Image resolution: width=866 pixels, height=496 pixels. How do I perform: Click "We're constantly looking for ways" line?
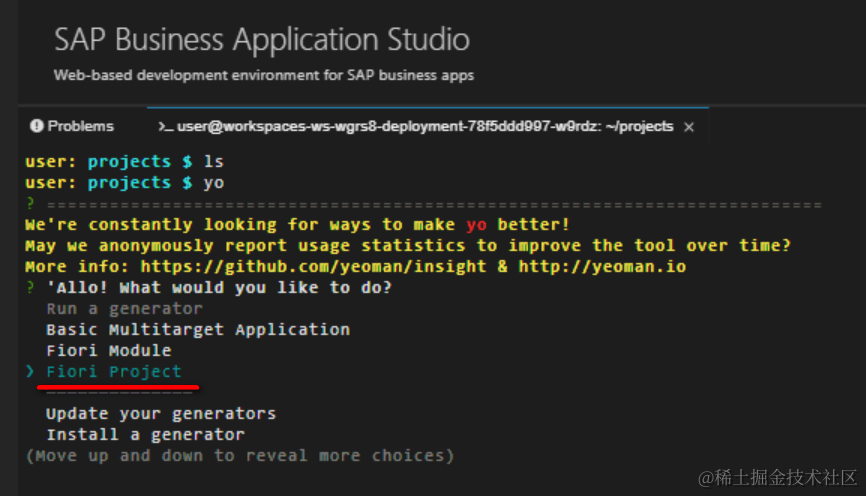point(297,225)
